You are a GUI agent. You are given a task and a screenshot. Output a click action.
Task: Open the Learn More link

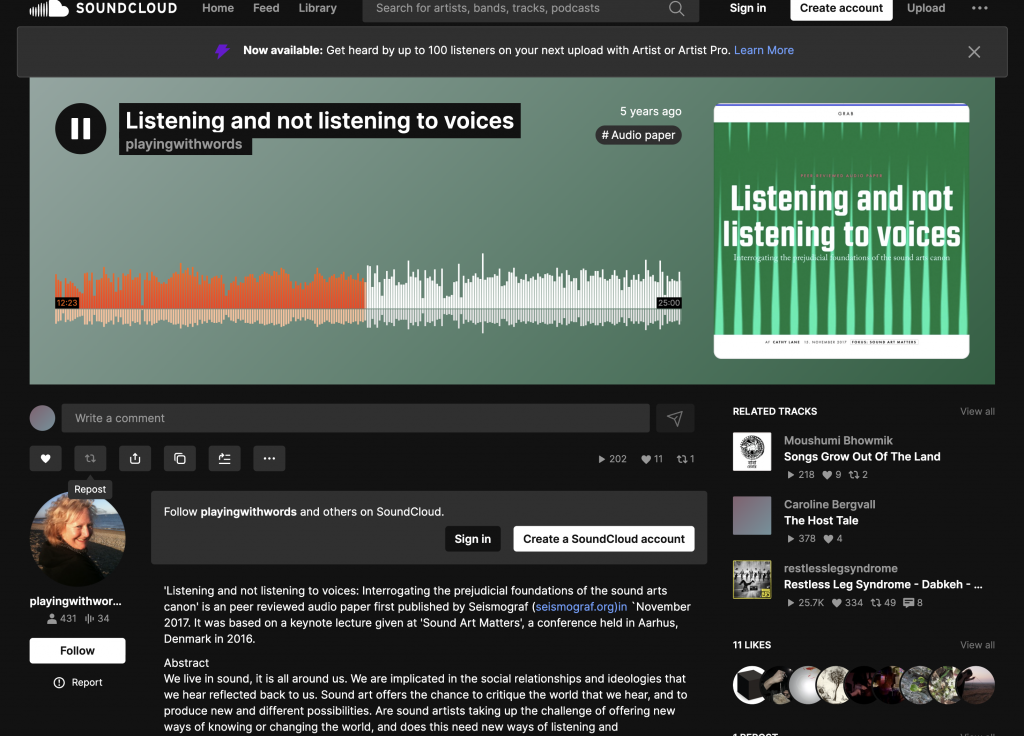click(764, 50)
